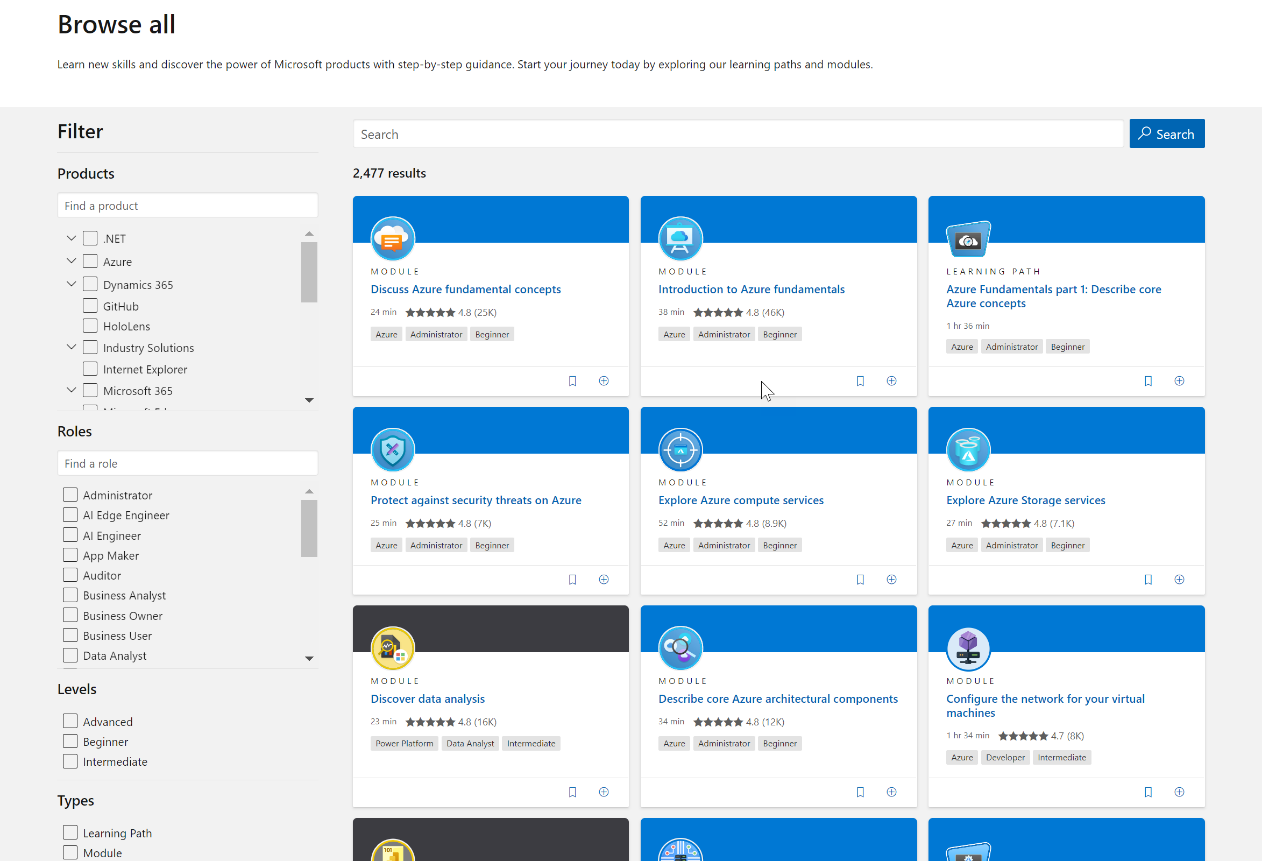Bookmark Azure Fundamentals part 1 learning path
The image size is (1262, 861).
[1148, 381]
